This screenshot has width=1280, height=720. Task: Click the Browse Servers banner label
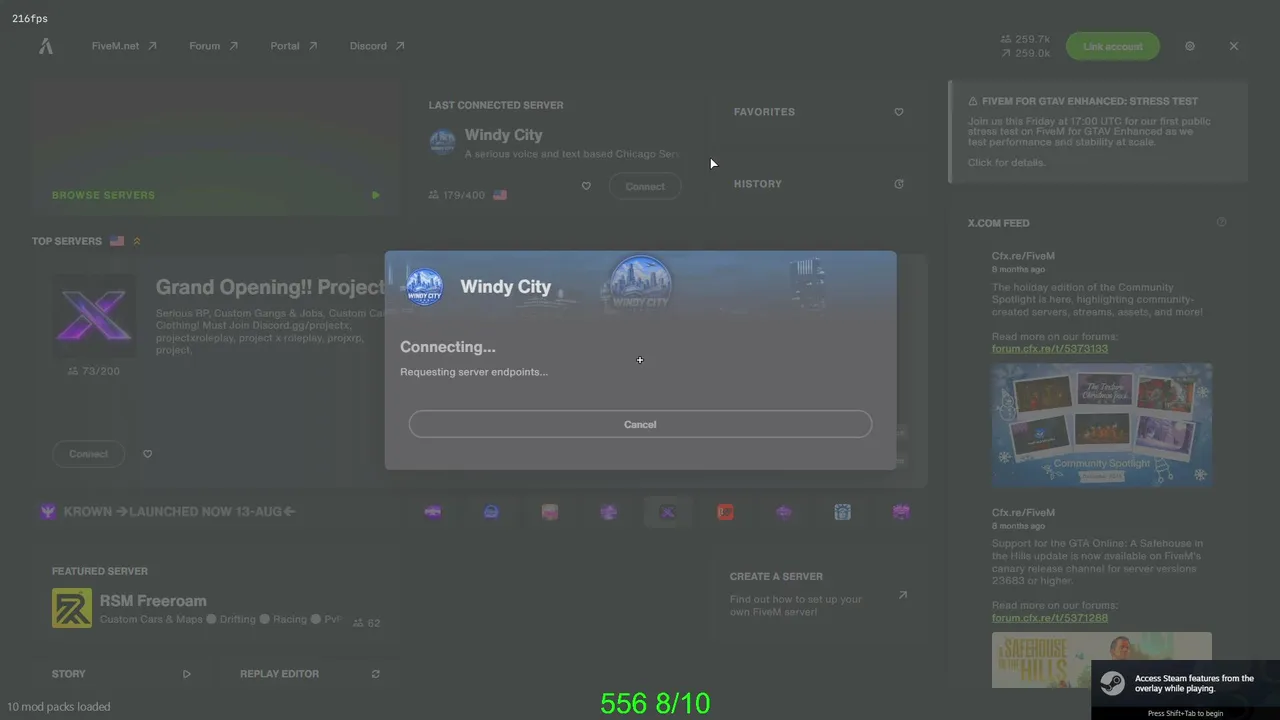(103, 195)
